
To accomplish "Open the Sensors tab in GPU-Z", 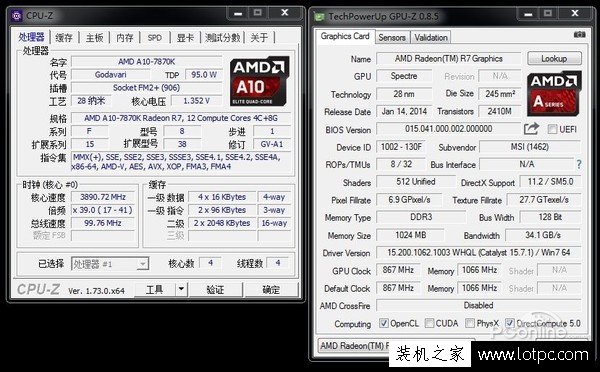I will 392,38.
